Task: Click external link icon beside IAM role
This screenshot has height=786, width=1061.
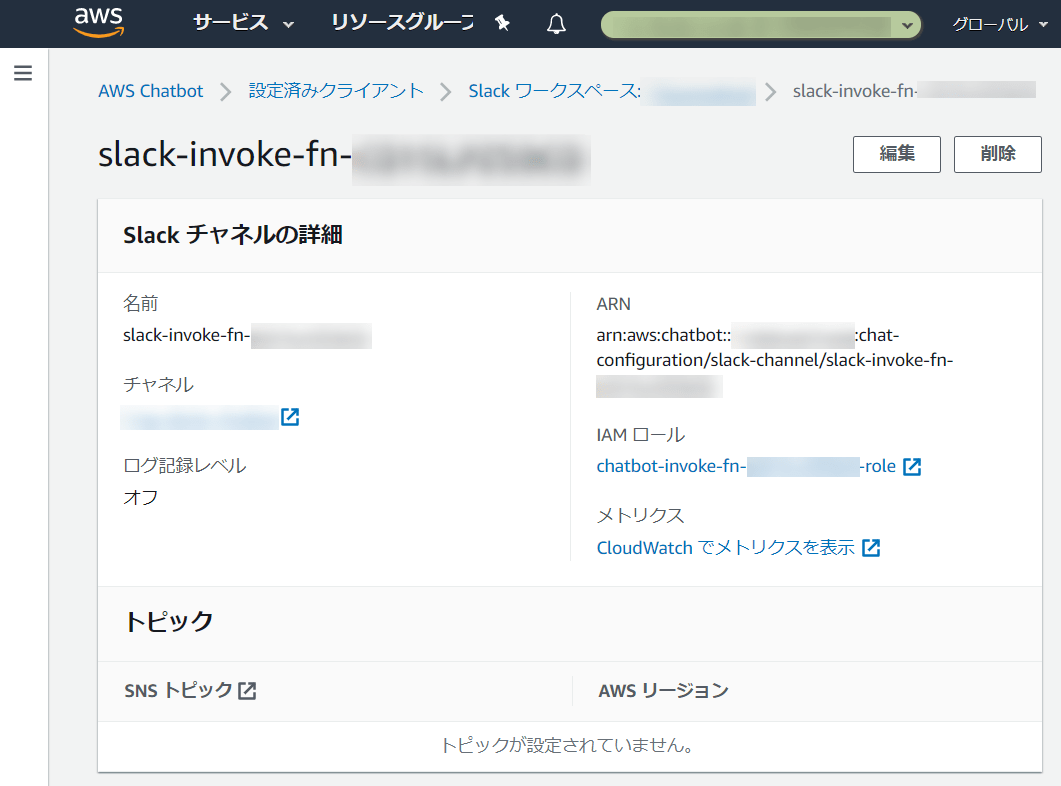Action: [912, 467]
